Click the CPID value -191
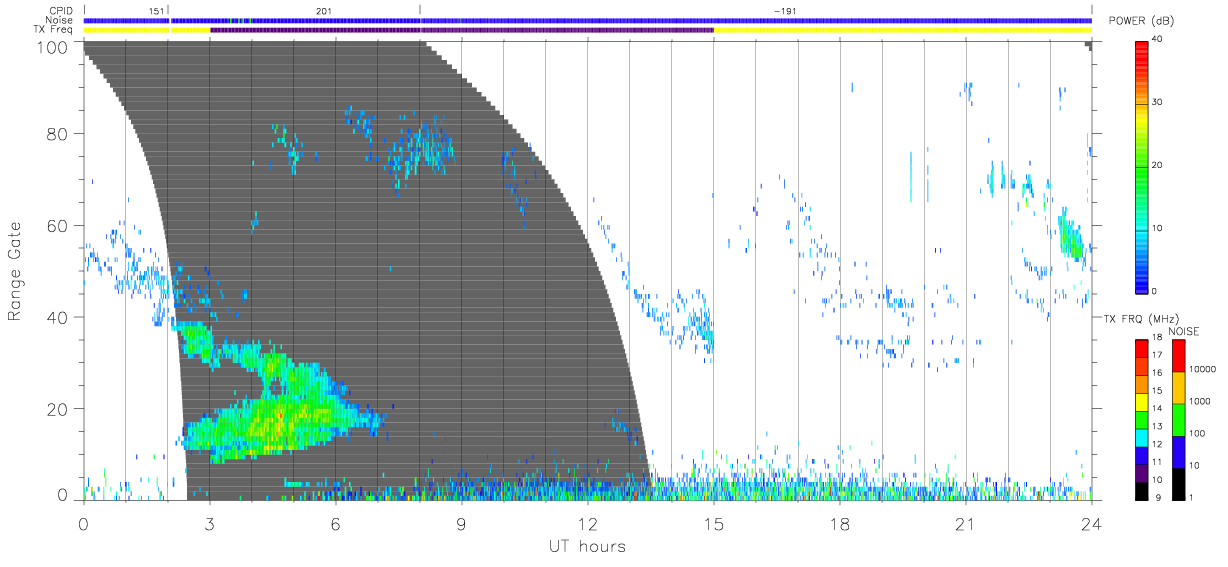 pyautogui.click(x=785, y=11)
